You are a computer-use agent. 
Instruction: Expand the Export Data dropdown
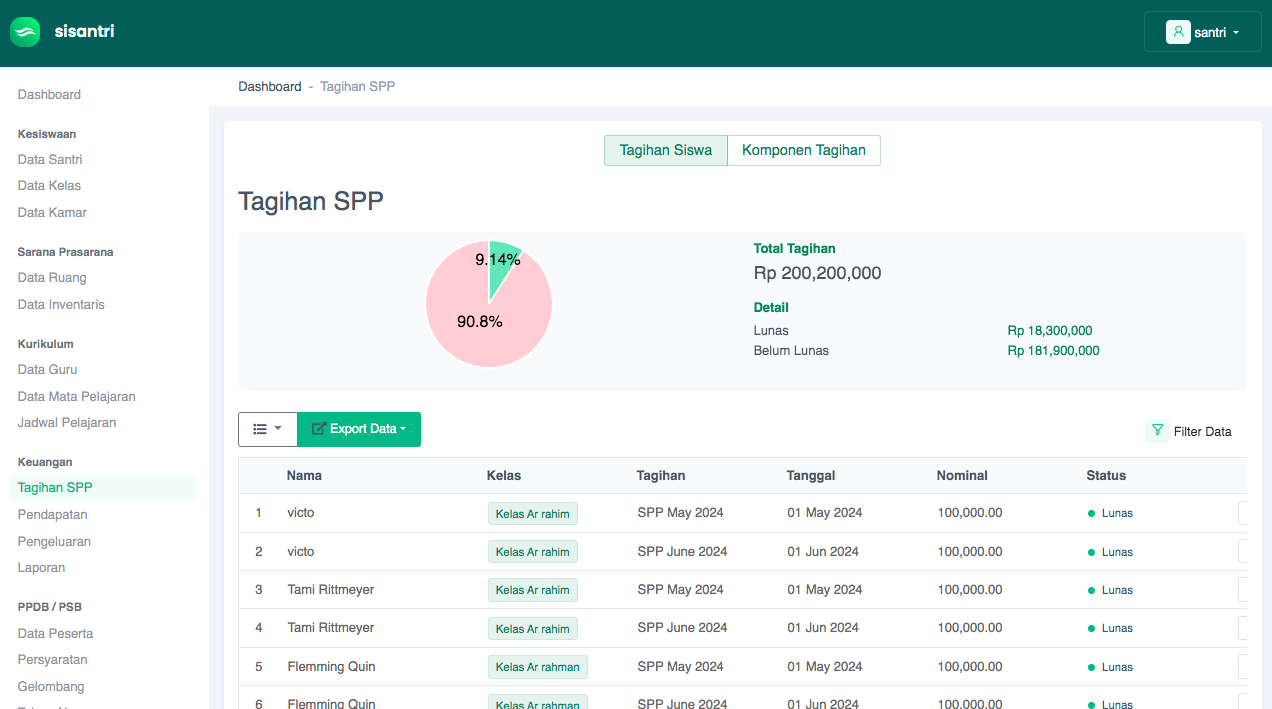point(359,429)
